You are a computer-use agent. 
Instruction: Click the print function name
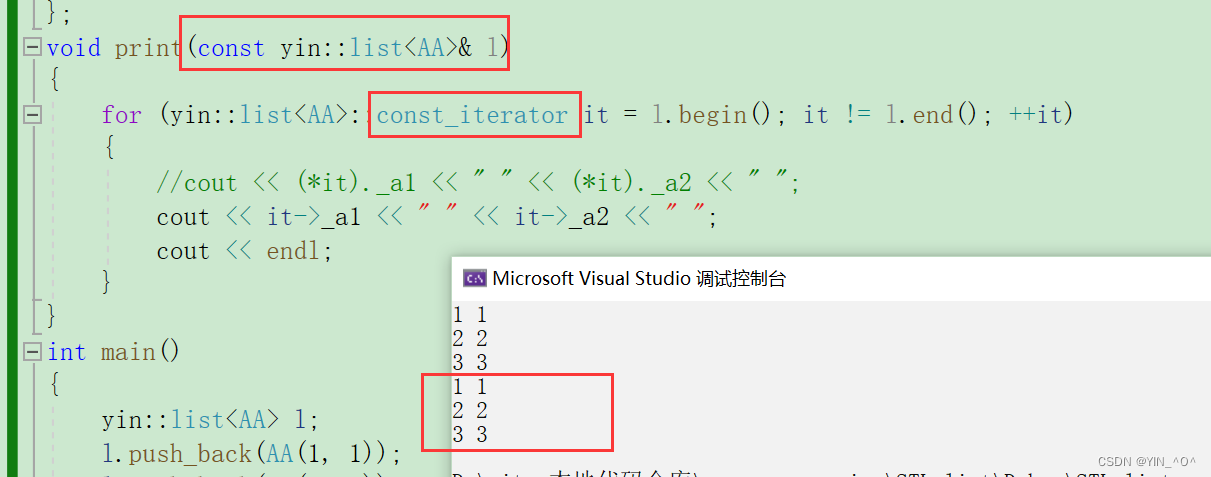pyautogui.click(x=147, y=48)
